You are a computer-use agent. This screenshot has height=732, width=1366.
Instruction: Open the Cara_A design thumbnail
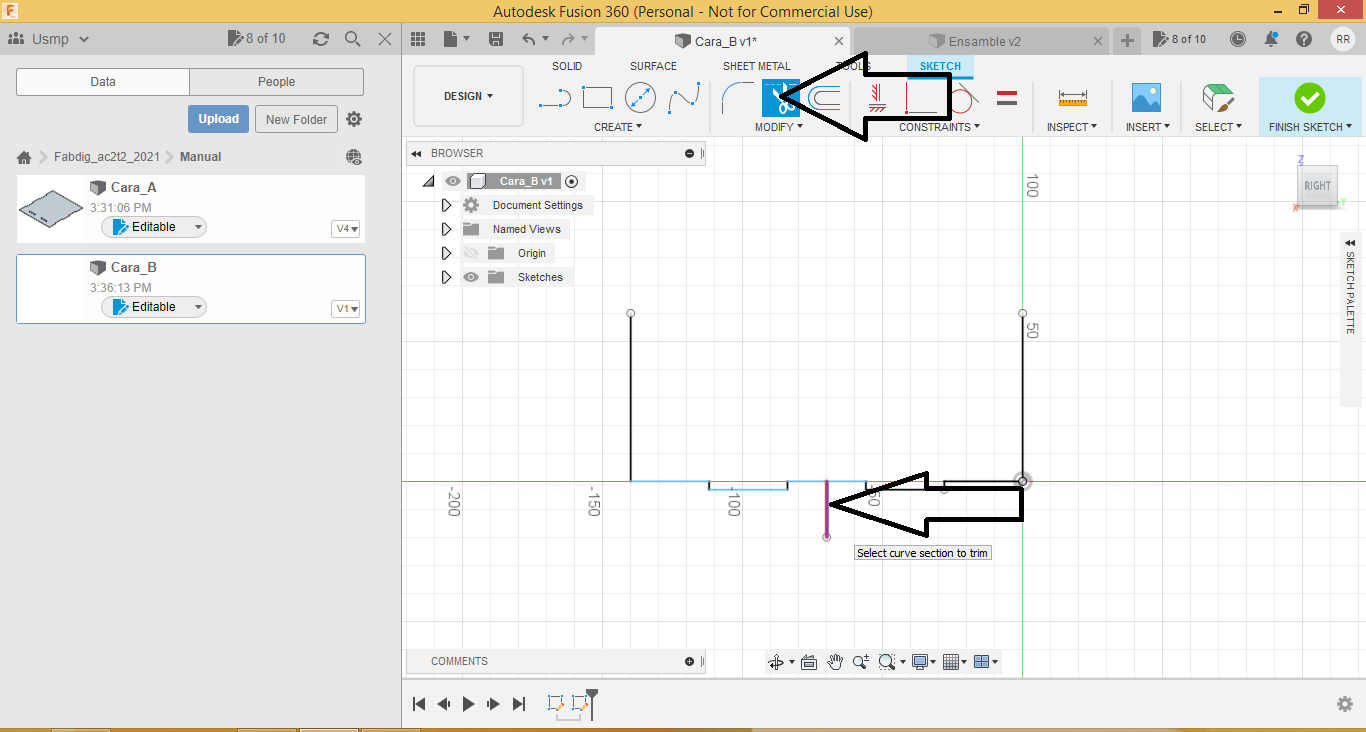coord(52,208)
